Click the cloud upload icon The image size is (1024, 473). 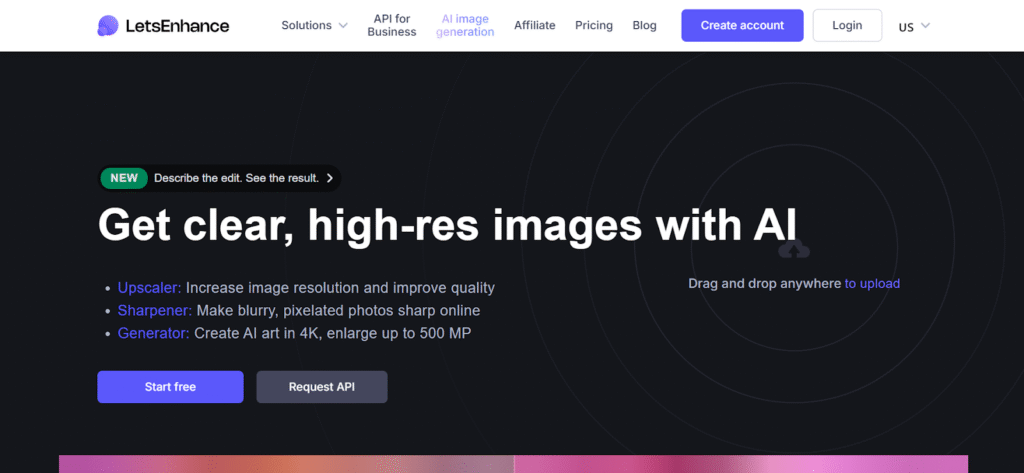tap(794, 249)
